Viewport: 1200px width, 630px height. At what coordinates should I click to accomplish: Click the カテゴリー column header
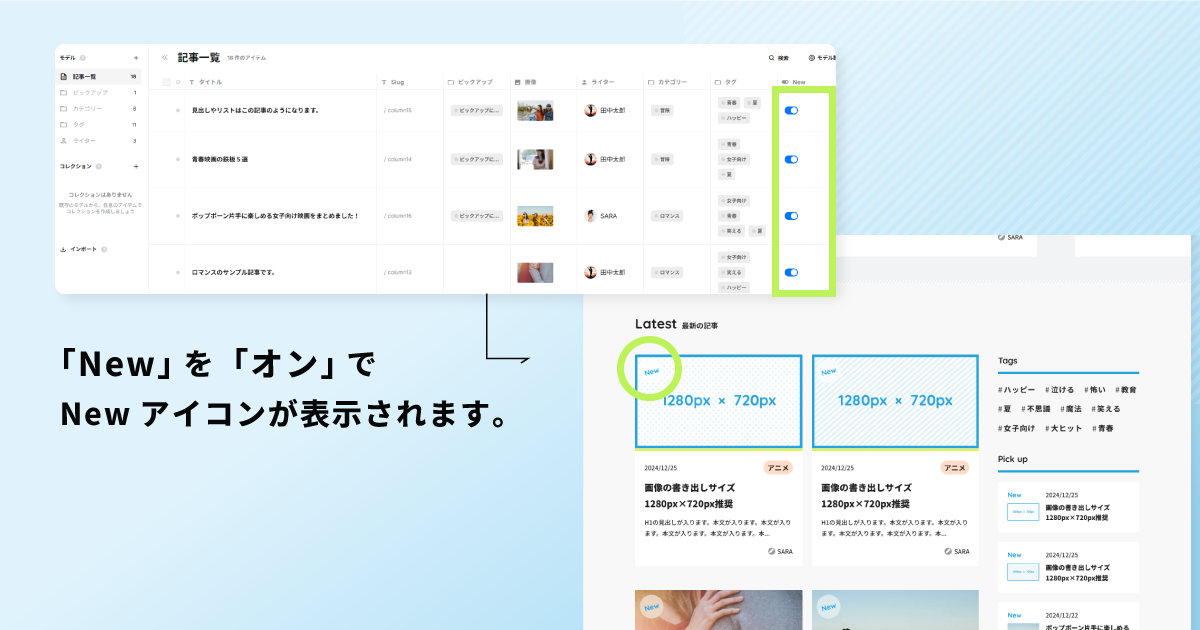point(667,82)
